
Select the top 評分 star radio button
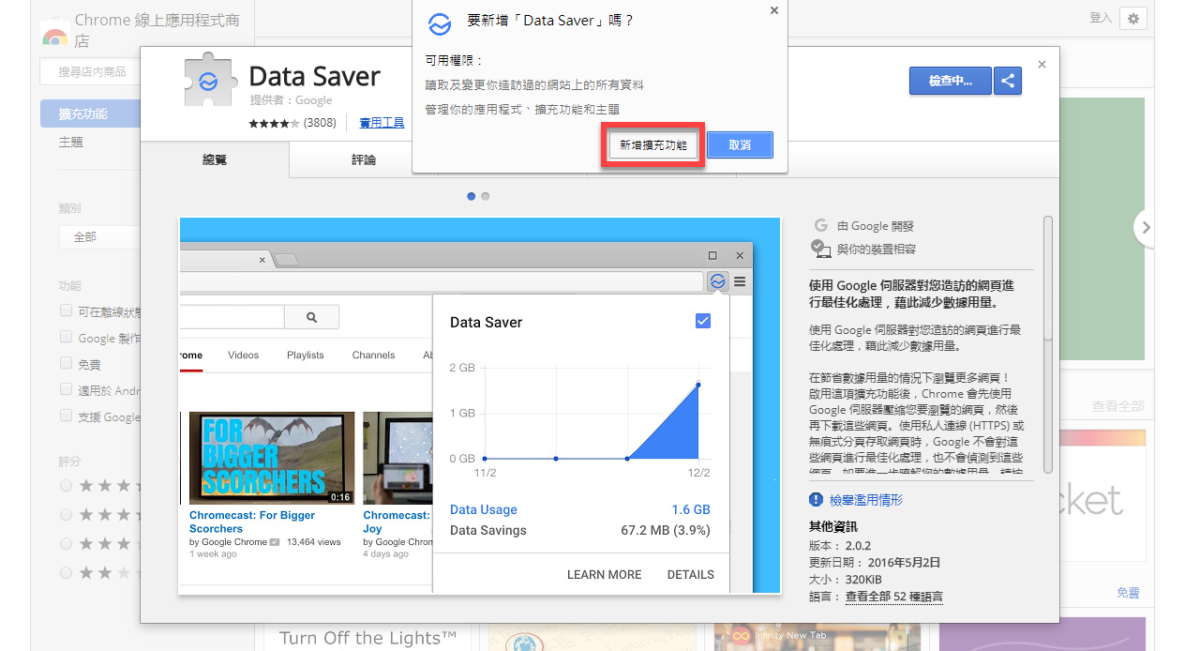[x=66, y=485]
